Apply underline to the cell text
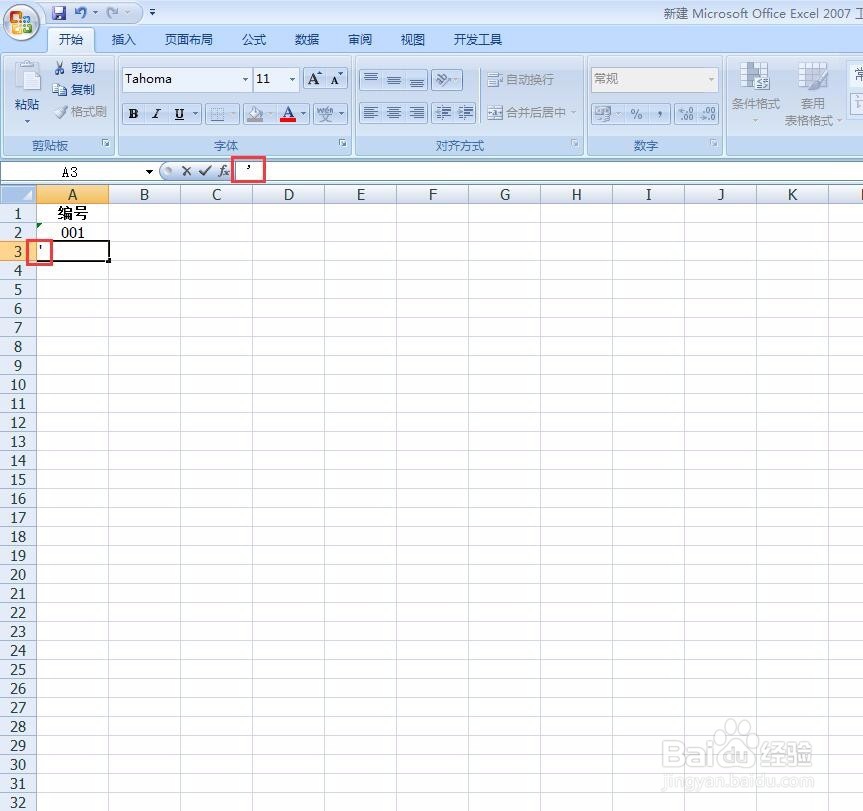 [177, 113]
